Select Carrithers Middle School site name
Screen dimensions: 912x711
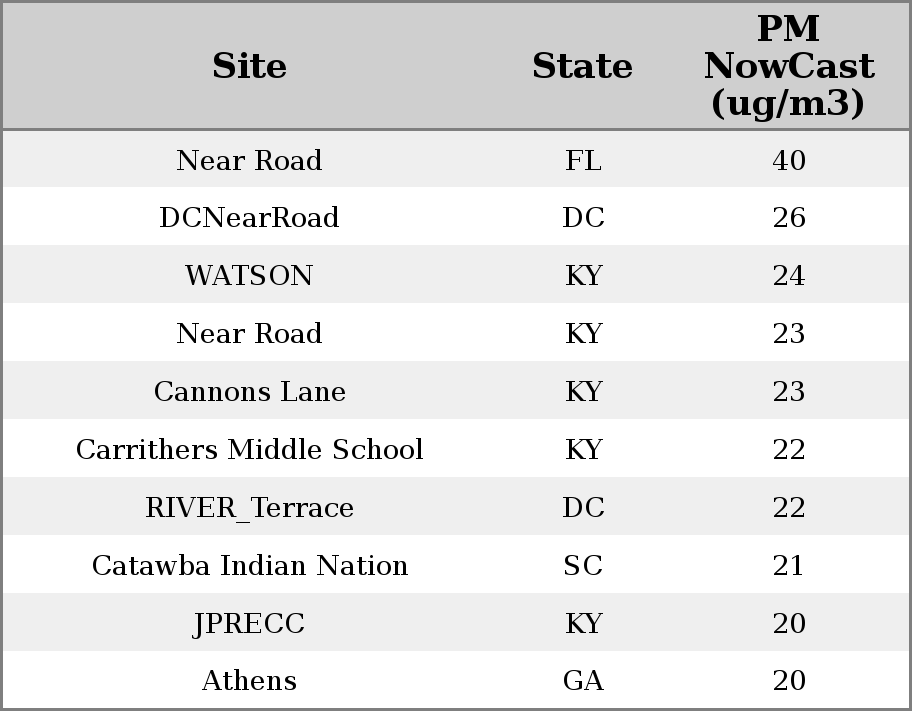click(x=249, y=449)
